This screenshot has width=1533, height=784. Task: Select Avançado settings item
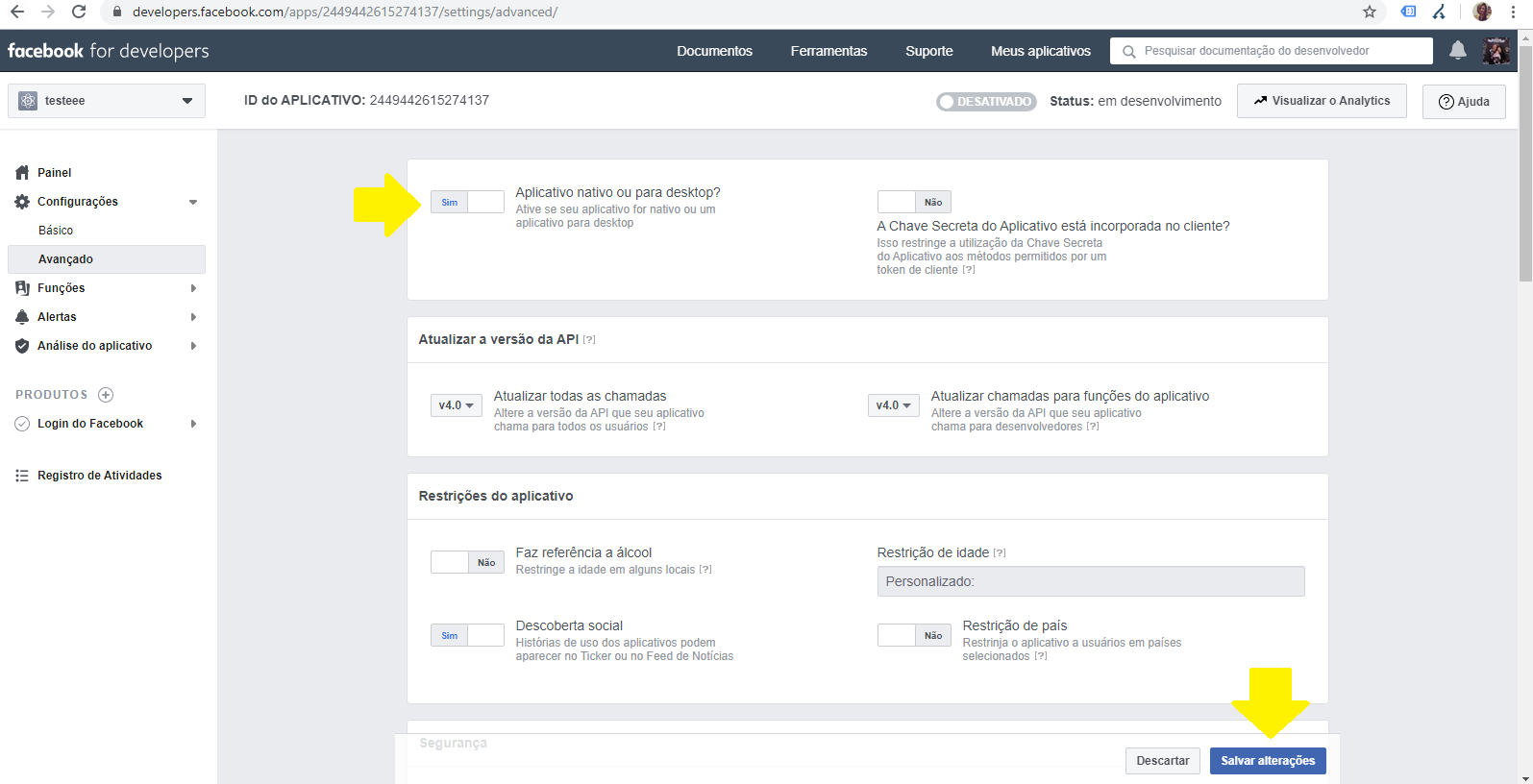click(107, 259)
